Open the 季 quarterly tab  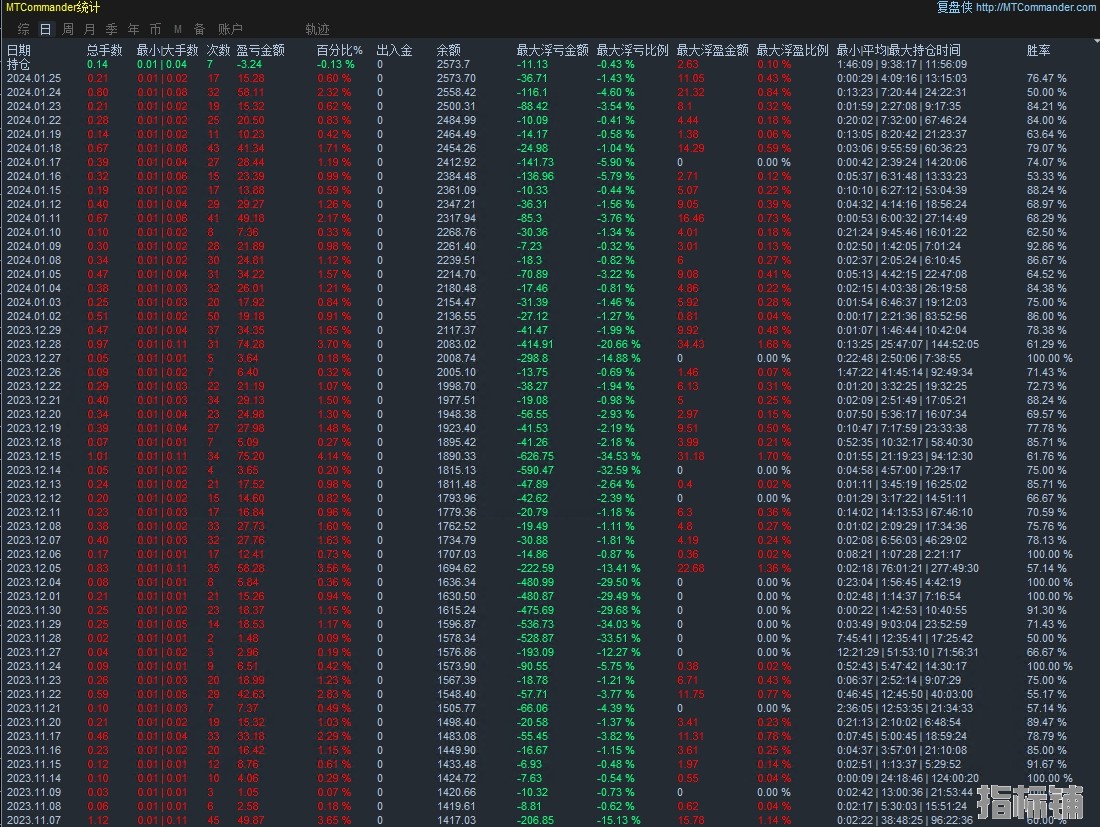pos(111,29)
